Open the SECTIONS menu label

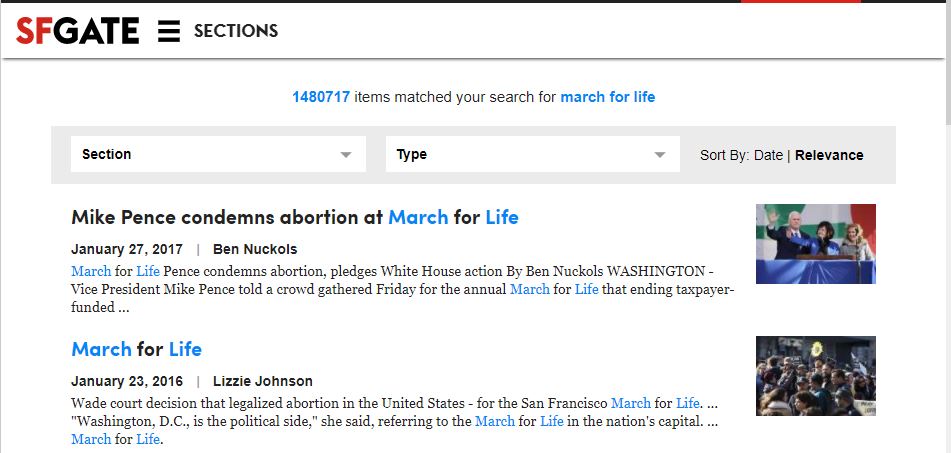tap(236, 31)
